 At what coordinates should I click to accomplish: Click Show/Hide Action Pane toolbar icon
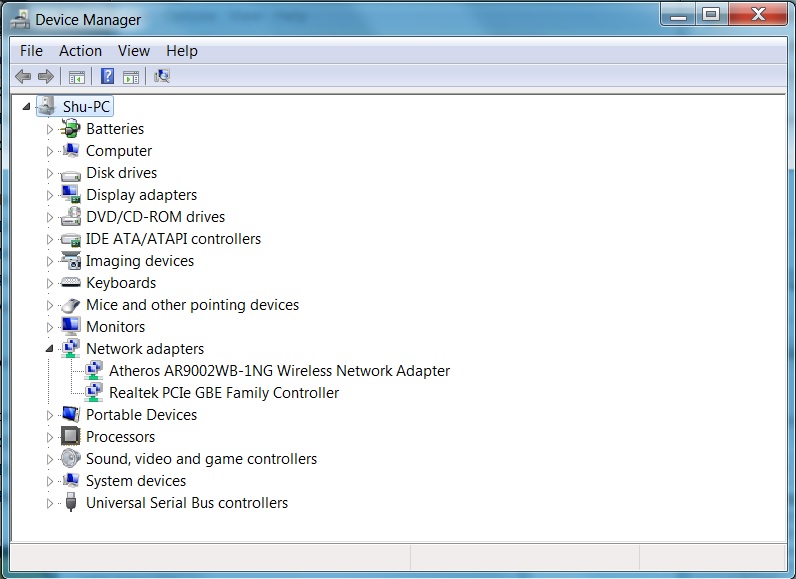tap(131, 77)
